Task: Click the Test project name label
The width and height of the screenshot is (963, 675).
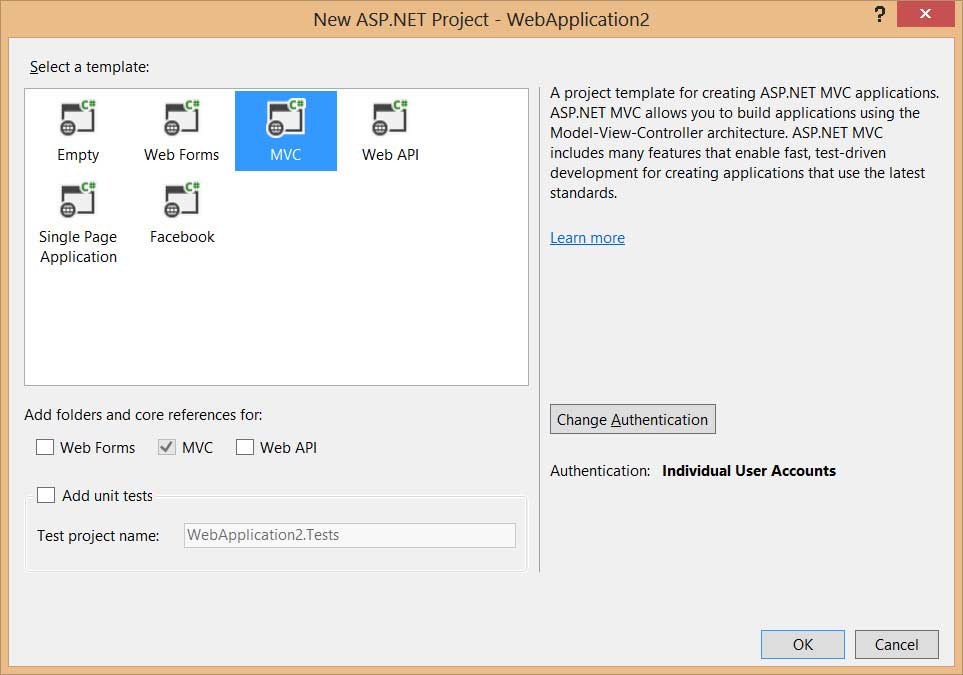Action: (x=98, y=536)
